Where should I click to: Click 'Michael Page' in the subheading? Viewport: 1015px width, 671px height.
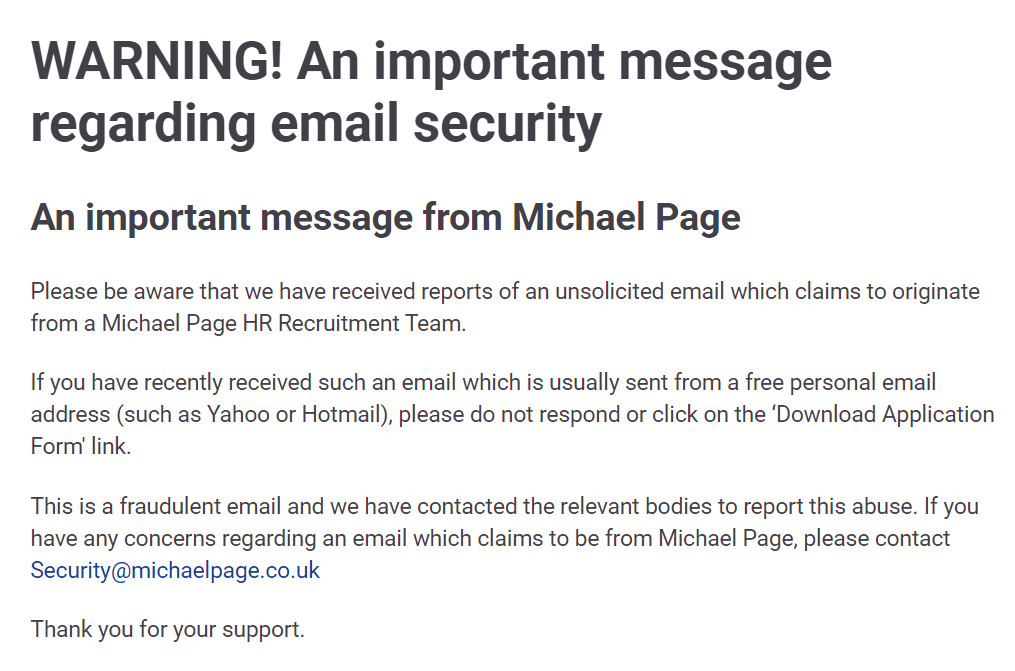626,217
